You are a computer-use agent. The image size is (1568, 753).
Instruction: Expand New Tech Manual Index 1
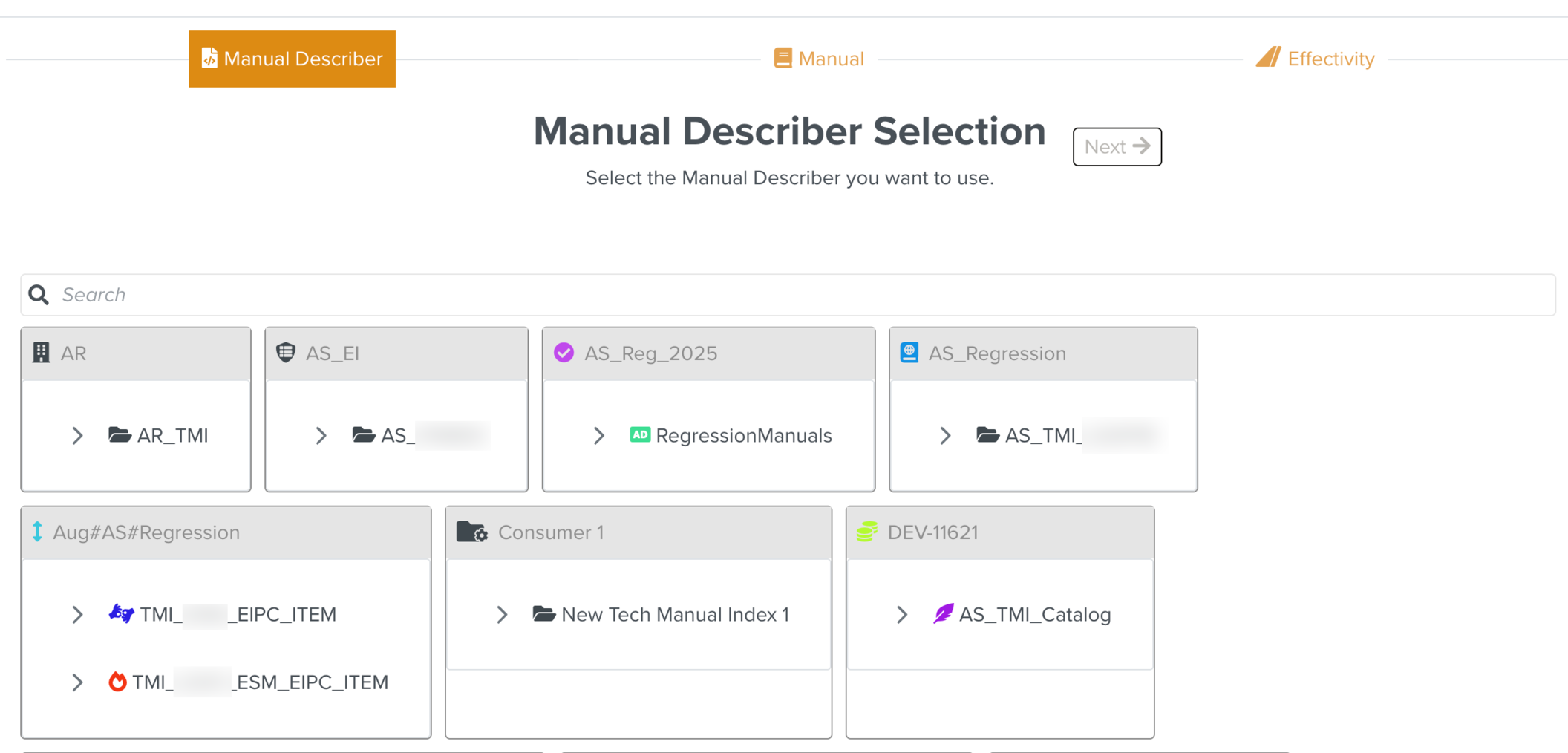502,614
